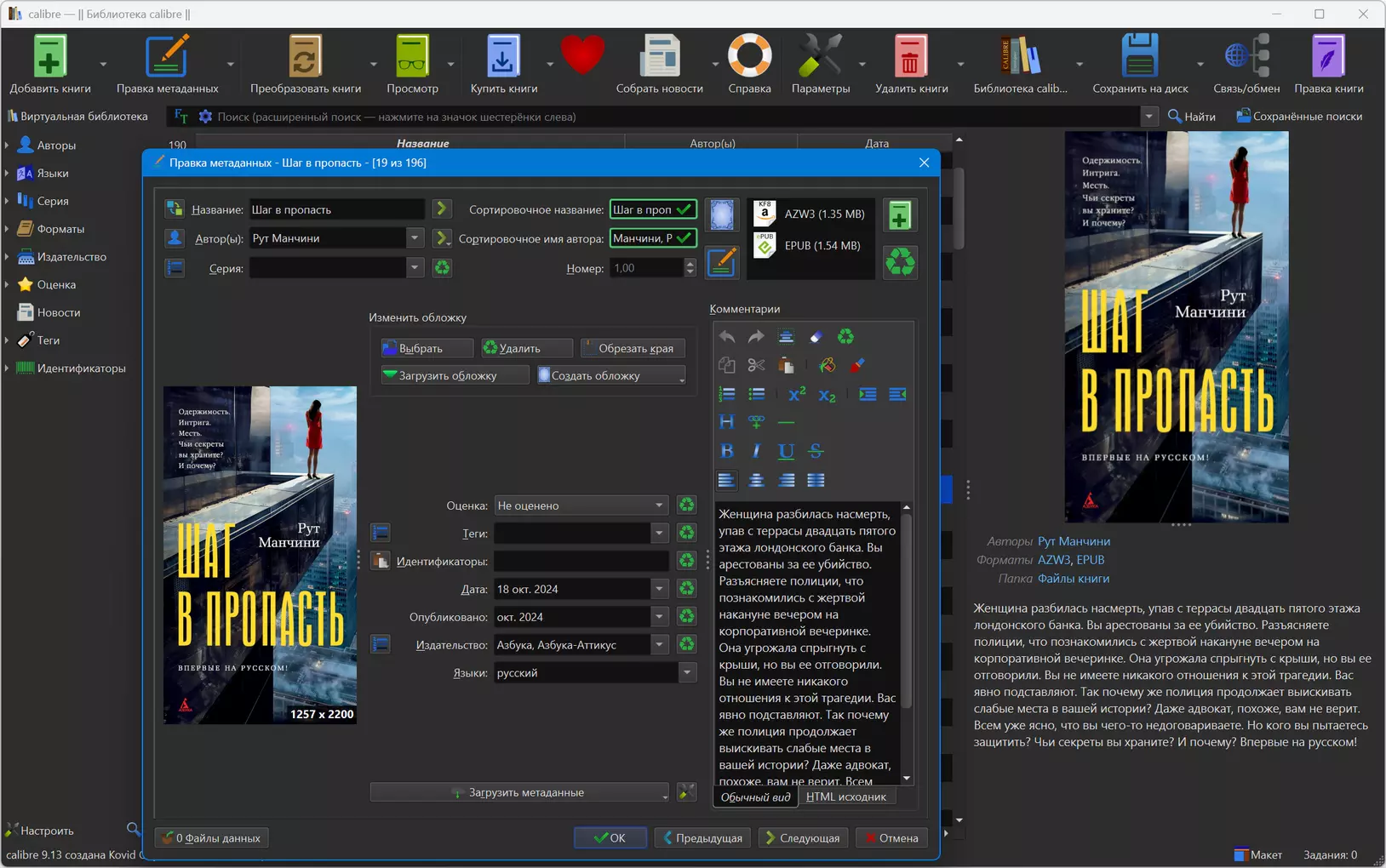Set comments alignment to right
This screenshot has height=868, width=1386.
(786, 480)
